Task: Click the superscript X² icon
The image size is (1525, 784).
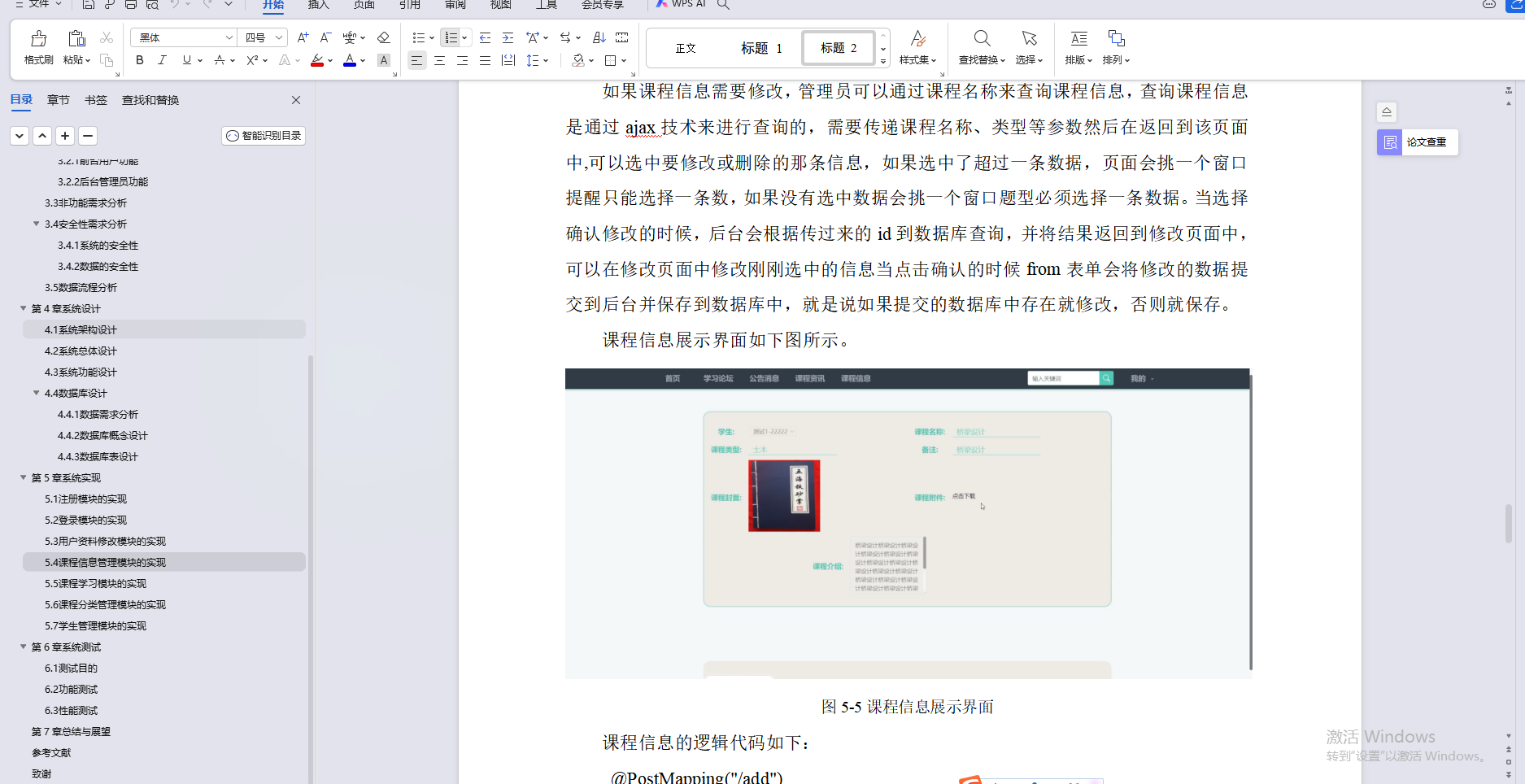Action: (x=251, y=60)
